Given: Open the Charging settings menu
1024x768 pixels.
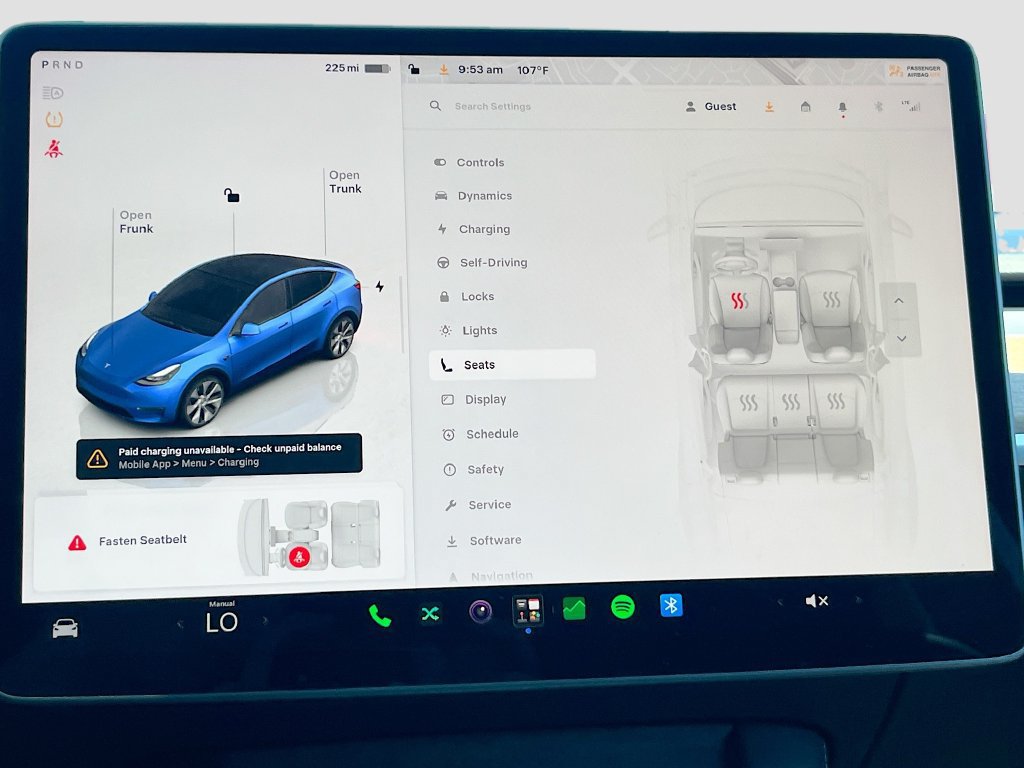Looking at the screenshot, I should point(474,229).
